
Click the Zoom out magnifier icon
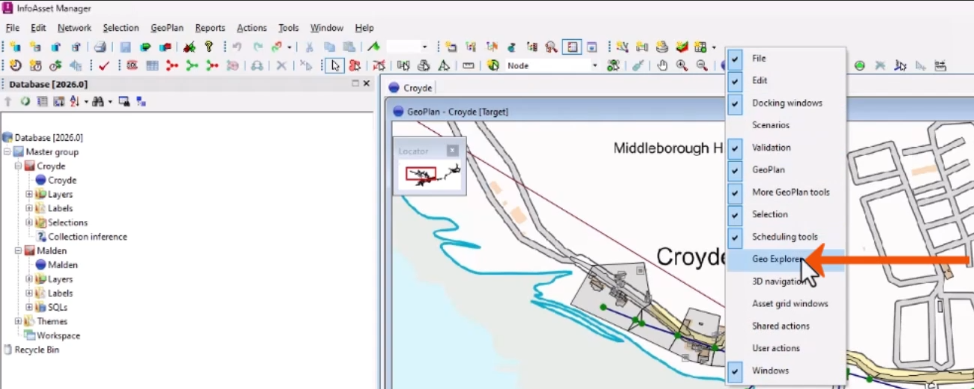coord(702,65)
